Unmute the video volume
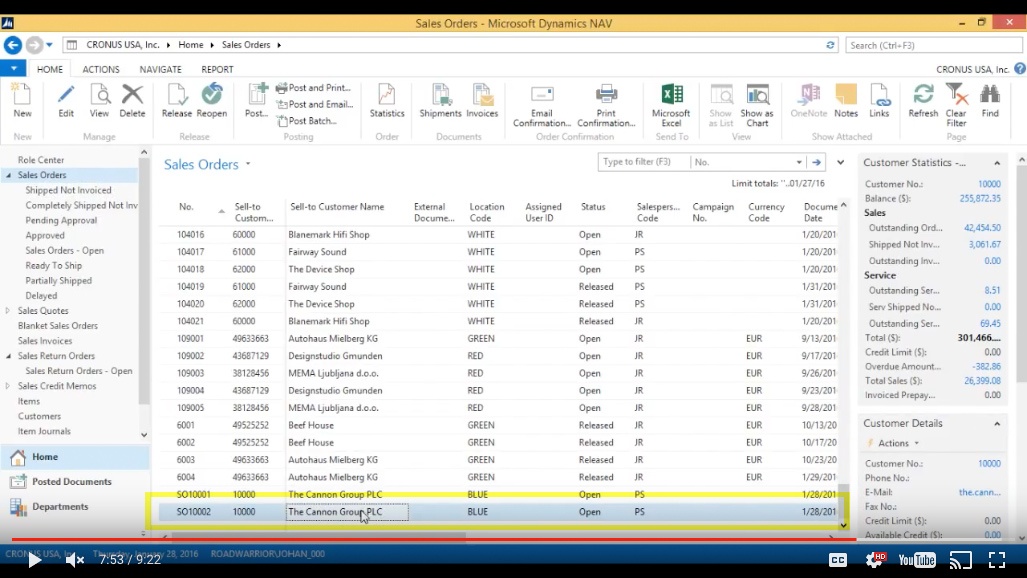 click(75, 560)
